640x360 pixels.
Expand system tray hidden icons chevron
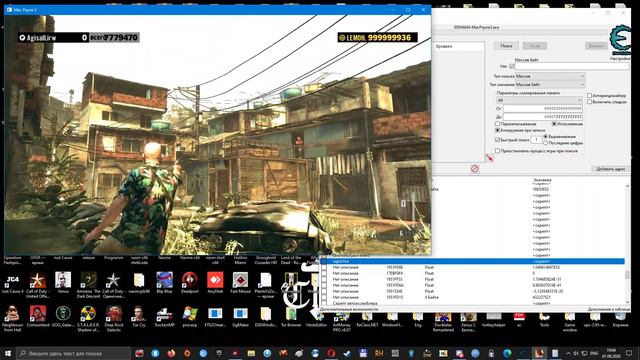(x=568, y=353)
